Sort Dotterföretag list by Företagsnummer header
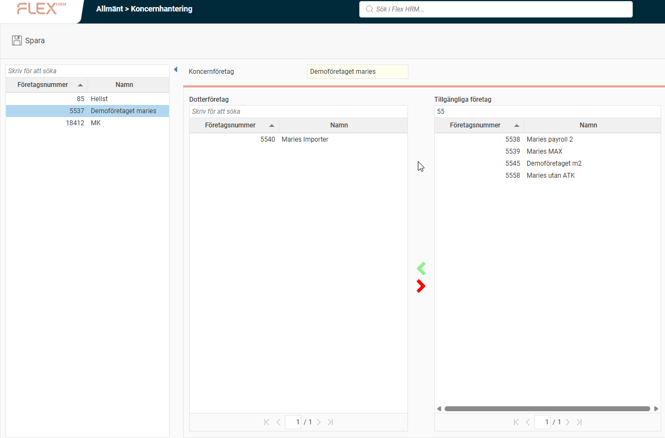This screenshot has width=665, height=438. point(230,125)
